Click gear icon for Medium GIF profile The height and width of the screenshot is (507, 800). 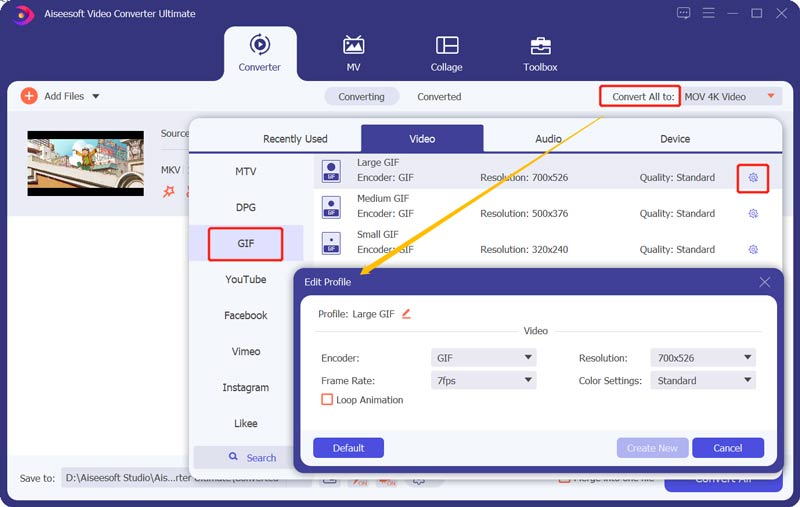point(753,214)
